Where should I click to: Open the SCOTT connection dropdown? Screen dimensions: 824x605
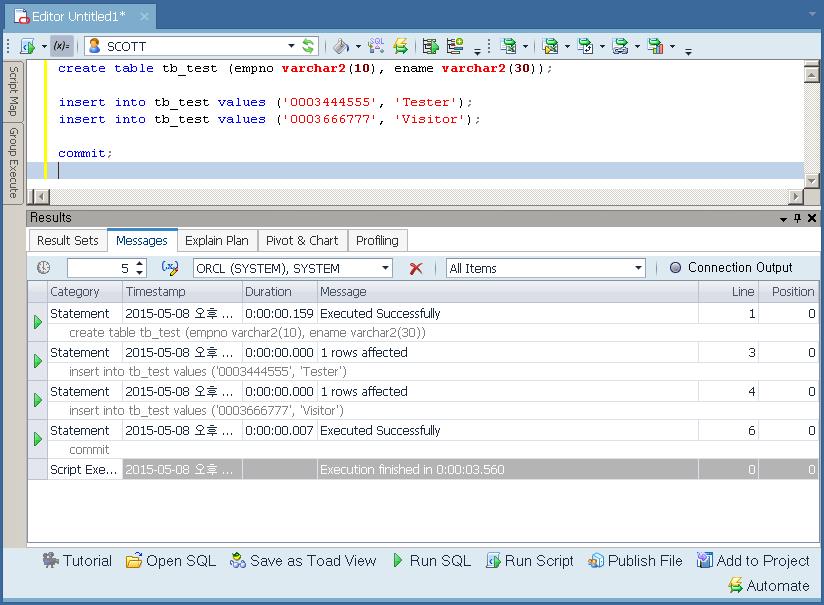(x=291, y=46)
